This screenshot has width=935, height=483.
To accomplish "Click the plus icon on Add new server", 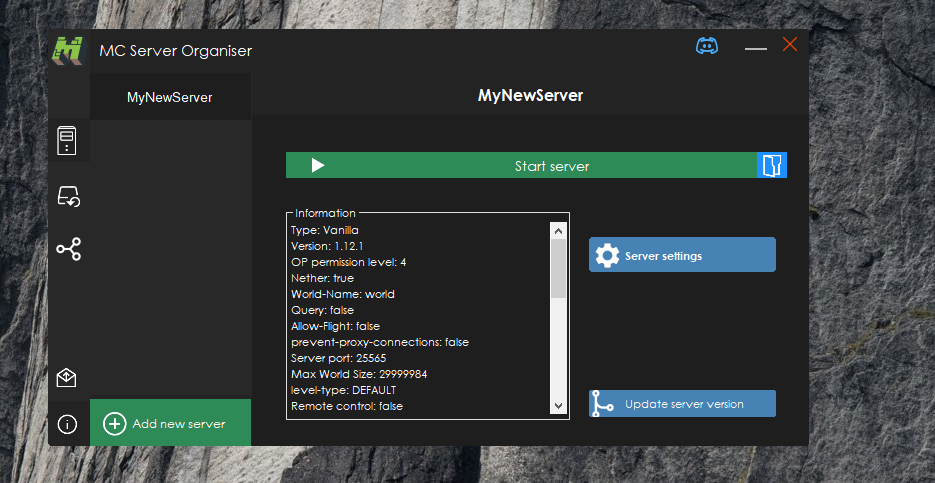I will [115, 424].
